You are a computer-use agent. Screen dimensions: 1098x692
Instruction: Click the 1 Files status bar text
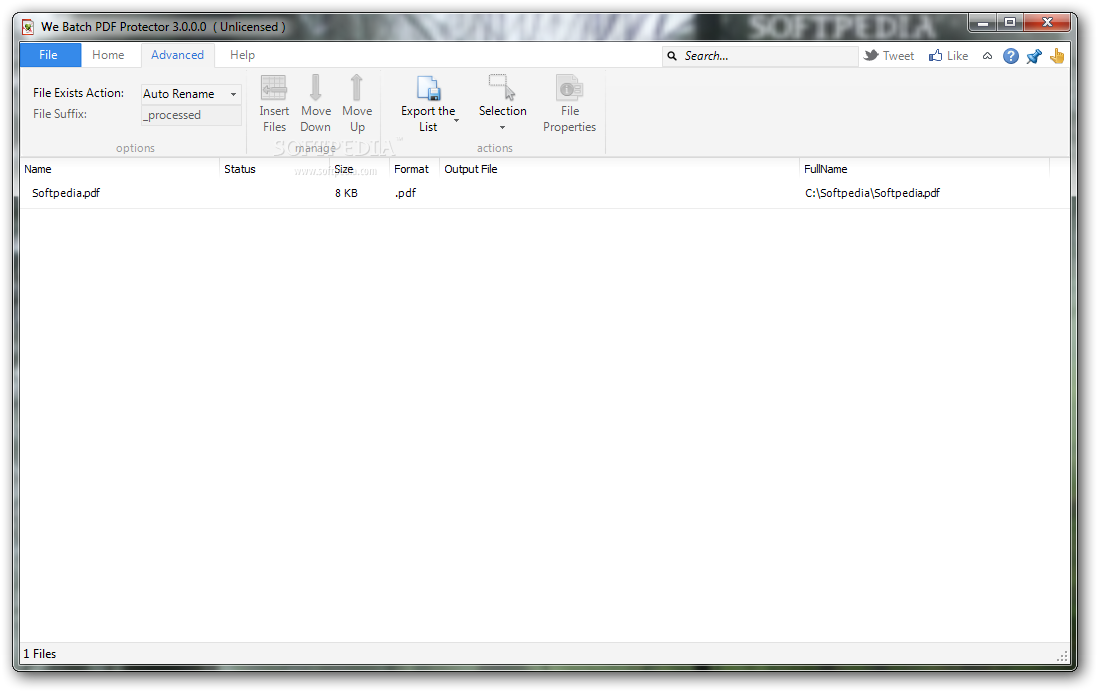tap(40, 654)
